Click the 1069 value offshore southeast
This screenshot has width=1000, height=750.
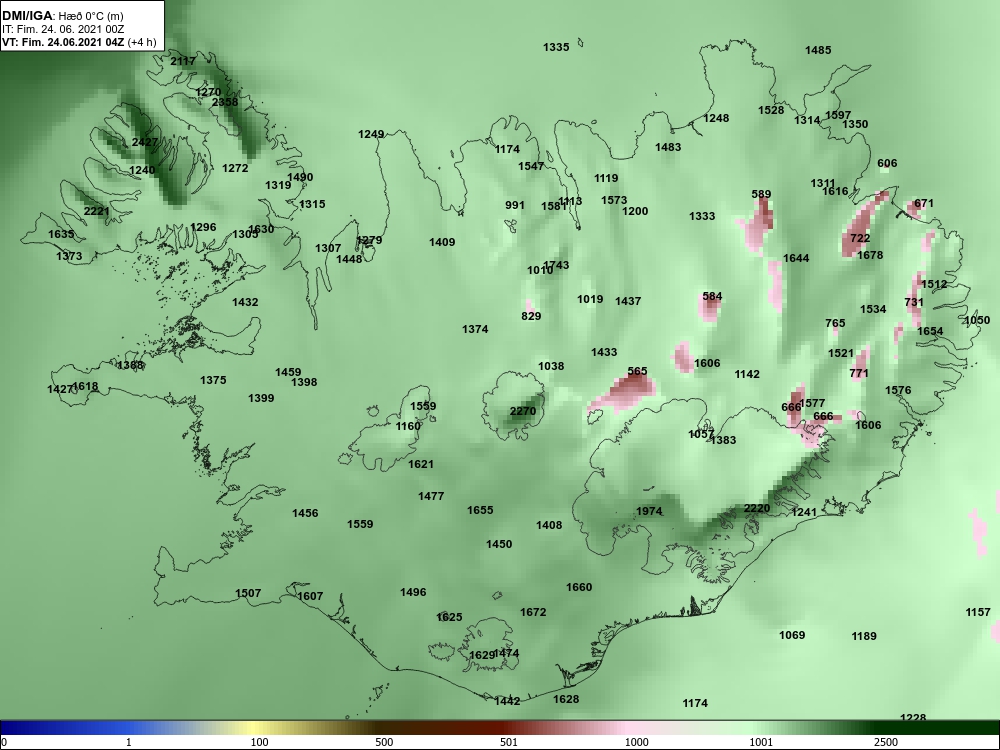792,635
